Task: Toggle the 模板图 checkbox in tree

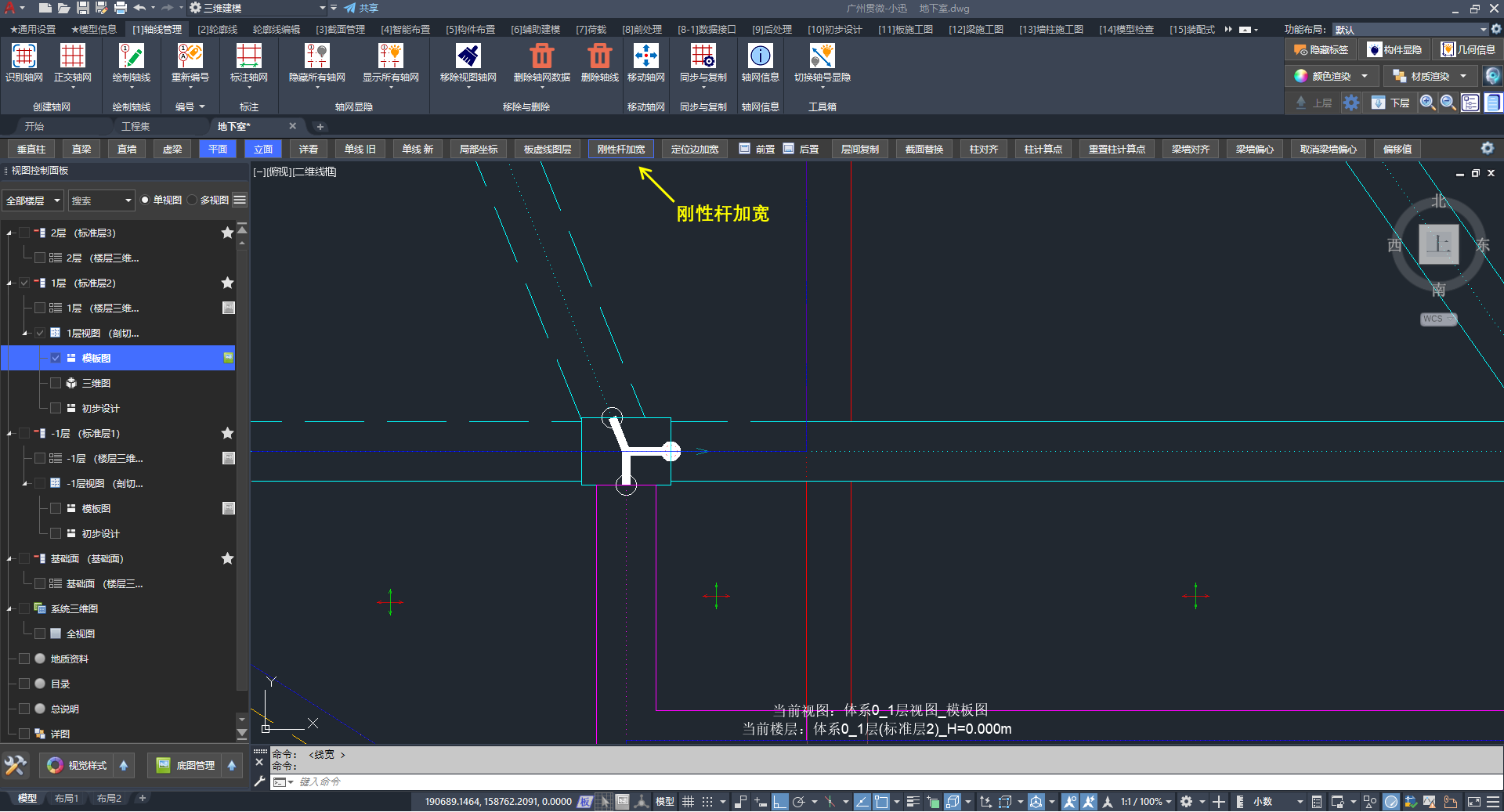Action: [56, 358]
